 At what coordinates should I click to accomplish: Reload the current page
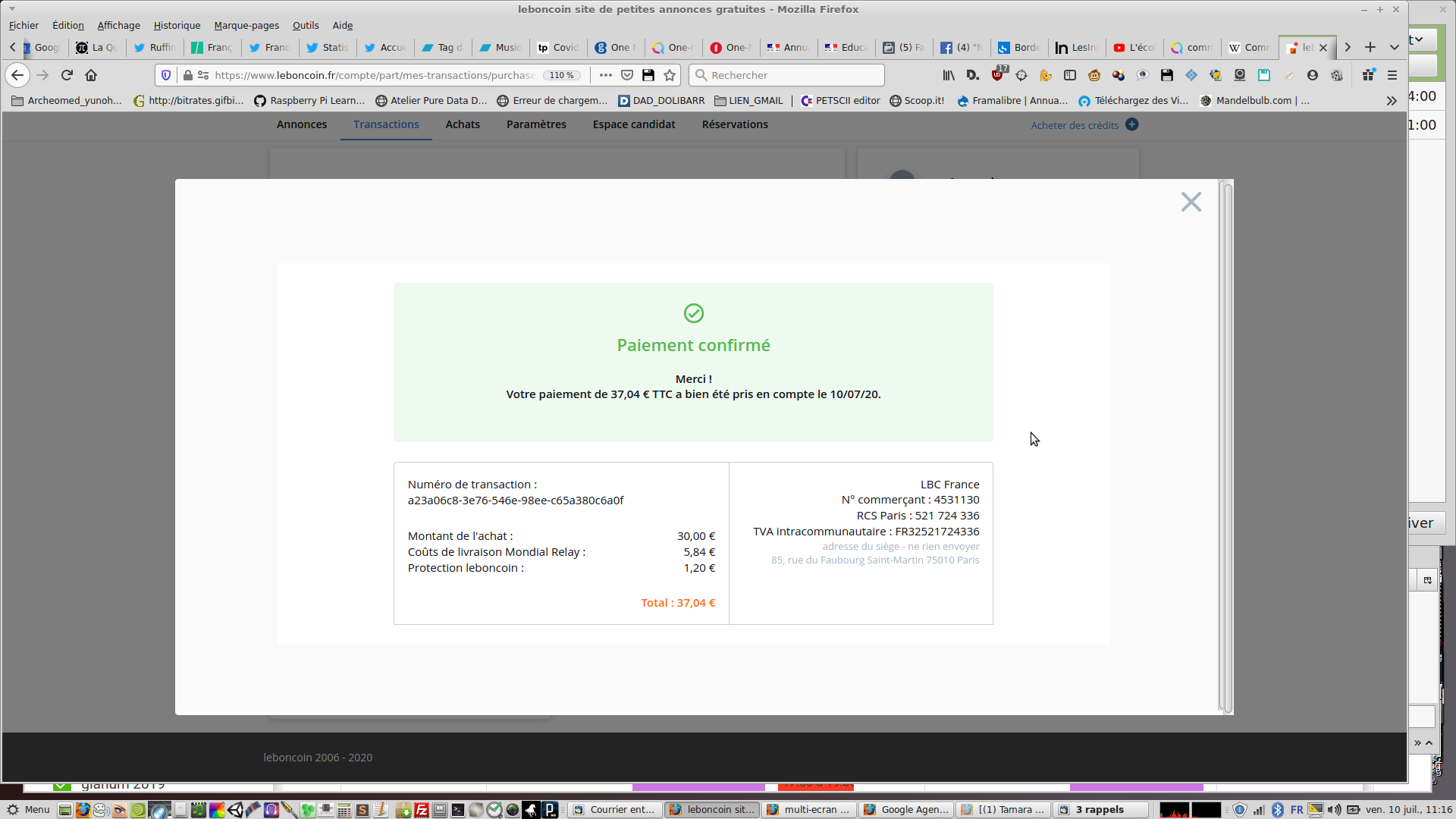[67, 75]
